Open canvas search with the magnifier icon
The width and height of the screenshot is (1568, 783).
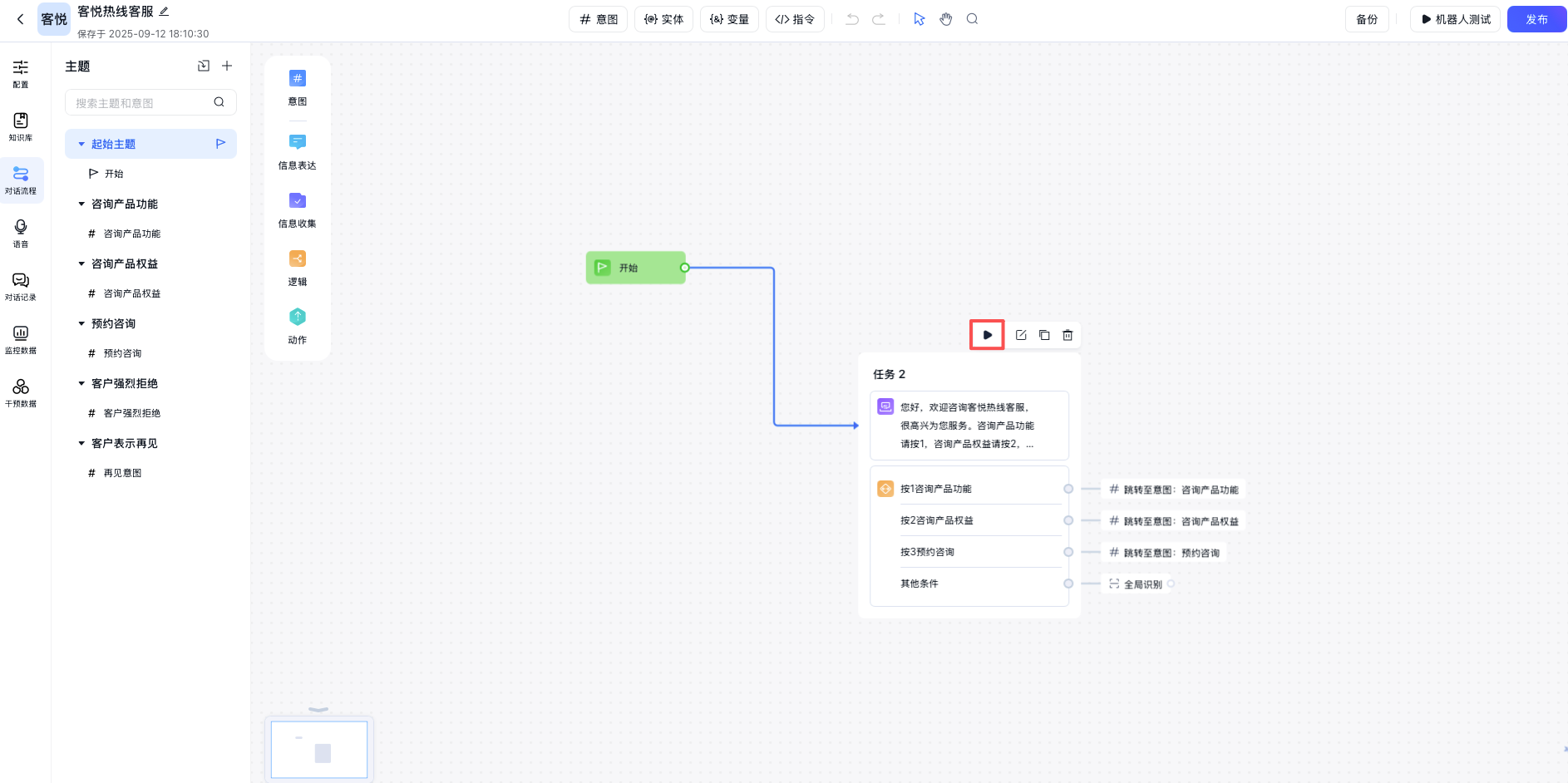[972, 19]
